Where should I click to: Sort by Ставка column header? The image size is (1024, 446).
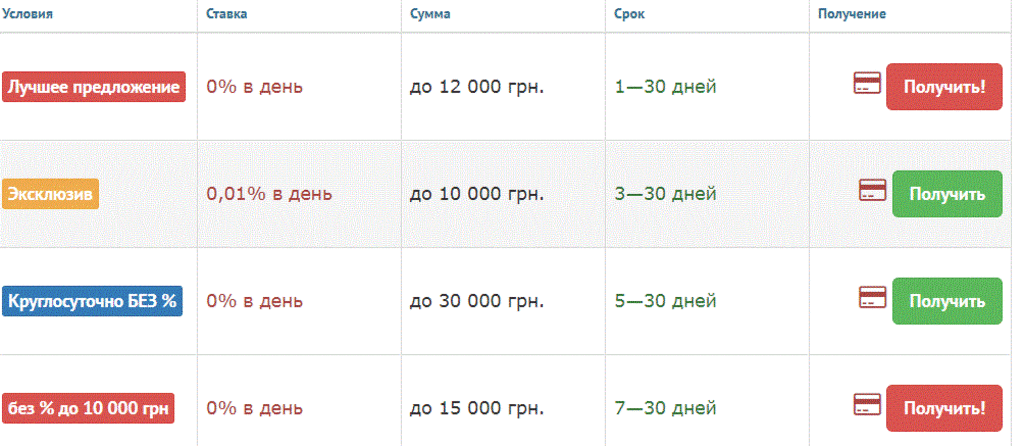coord(226,14)
